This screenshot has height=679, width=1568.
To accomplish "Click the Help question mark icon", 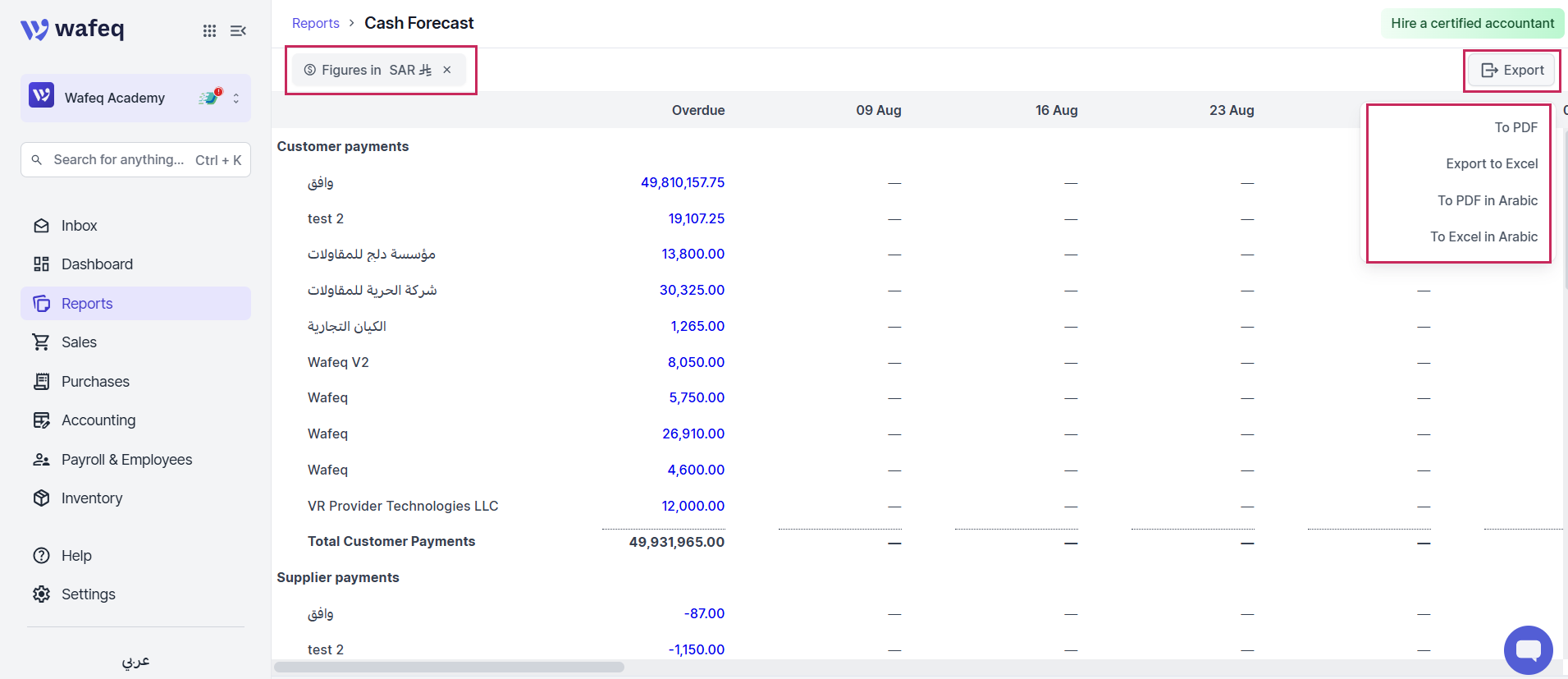I will [41, 556].
